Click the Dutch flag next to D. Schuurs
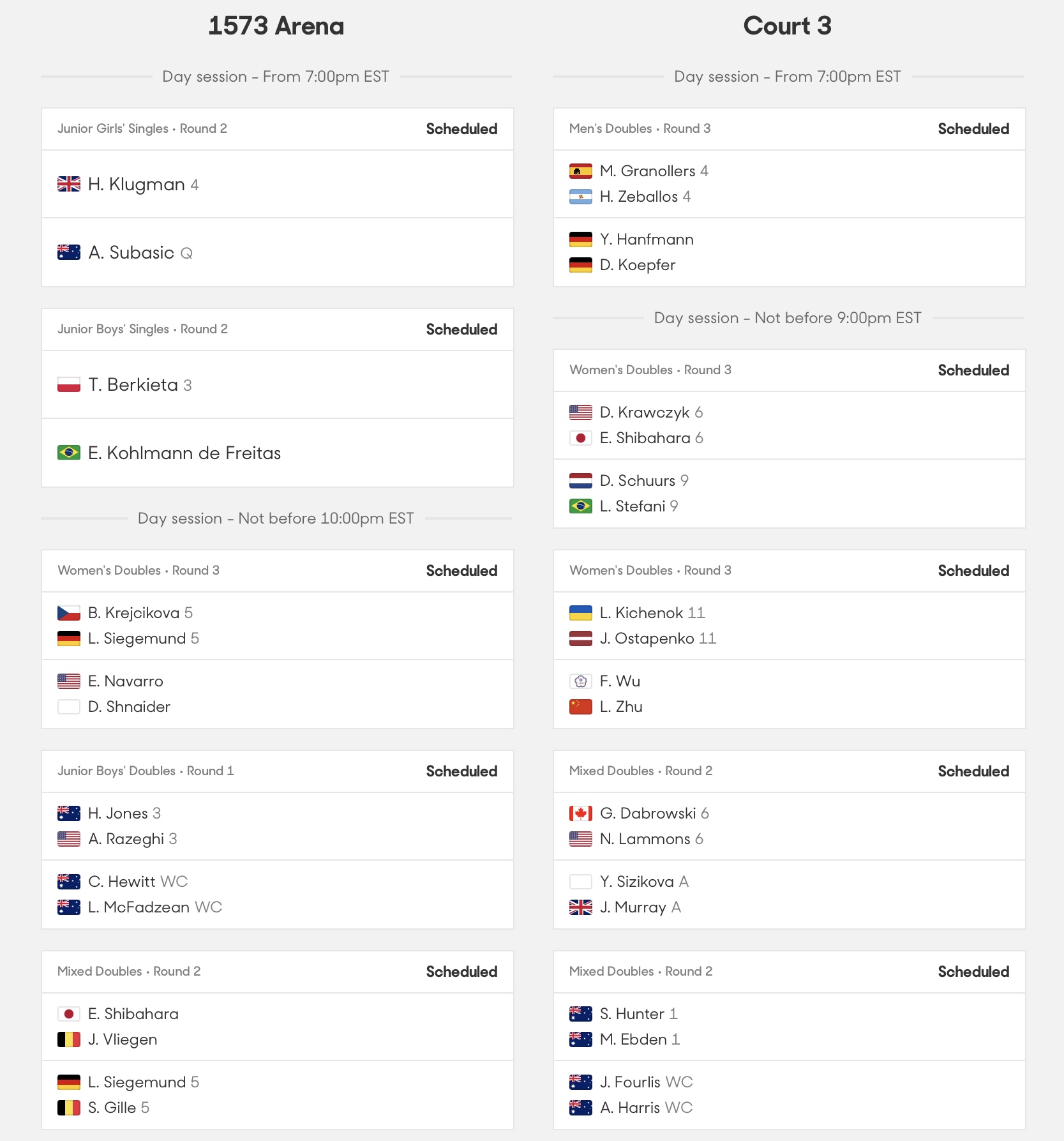 [581, 481]
